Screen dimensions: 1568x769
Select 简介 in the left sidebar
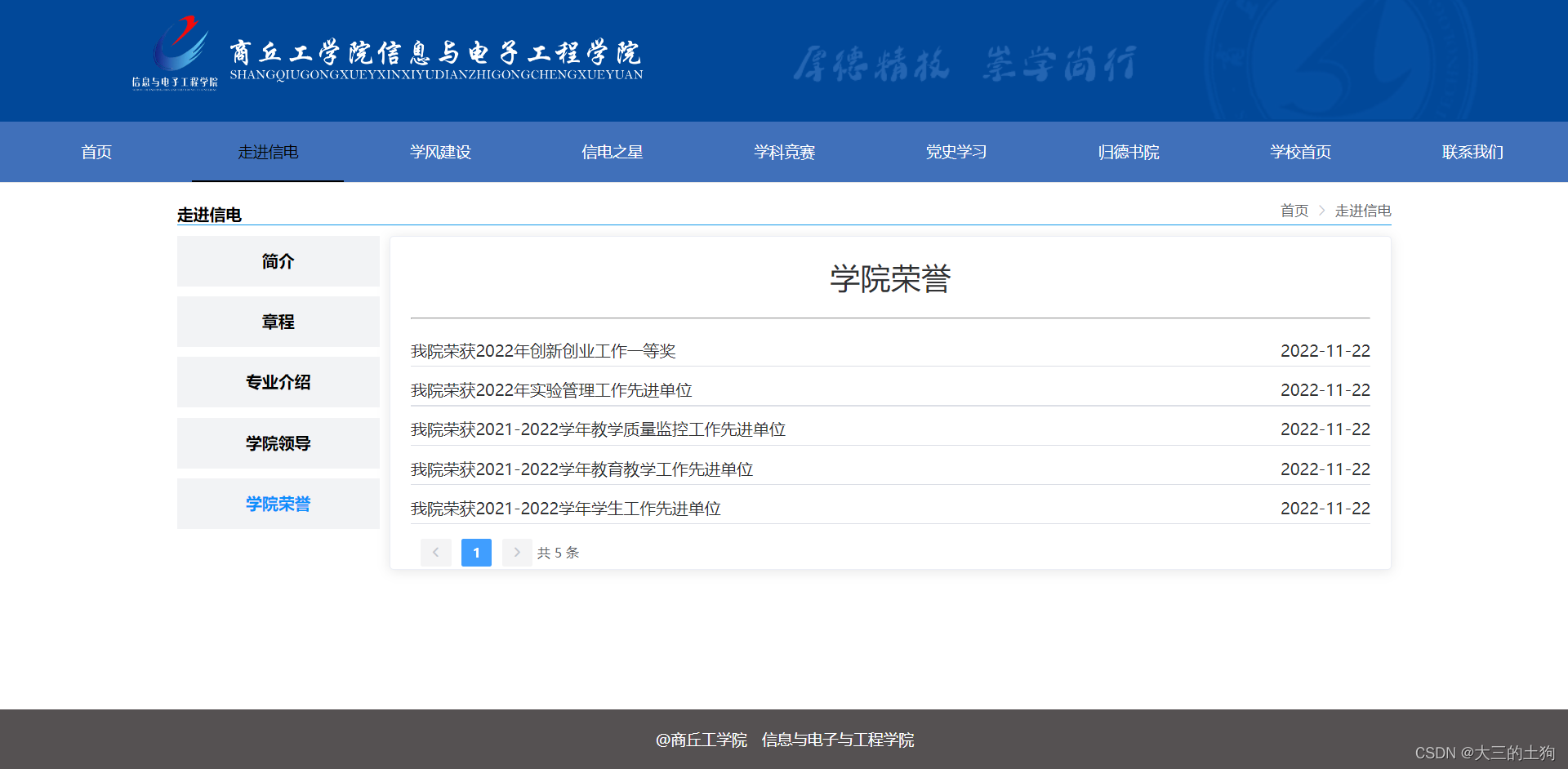click(278, 261)
